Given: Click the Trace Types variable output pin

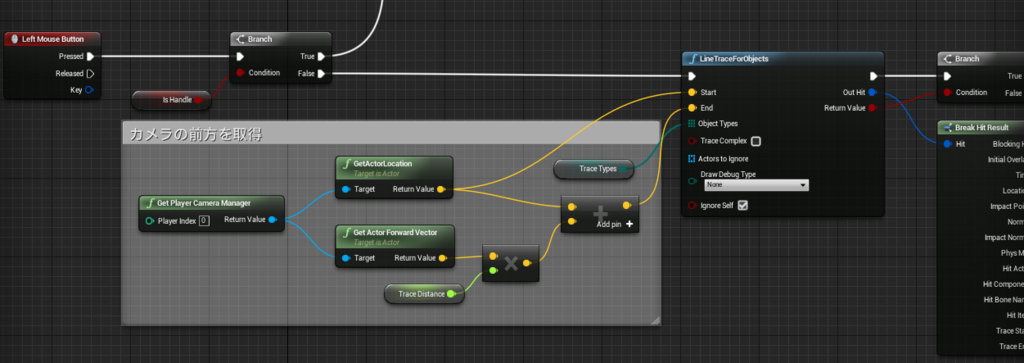Looking at the screenshot, I should [x=622, y=168].
